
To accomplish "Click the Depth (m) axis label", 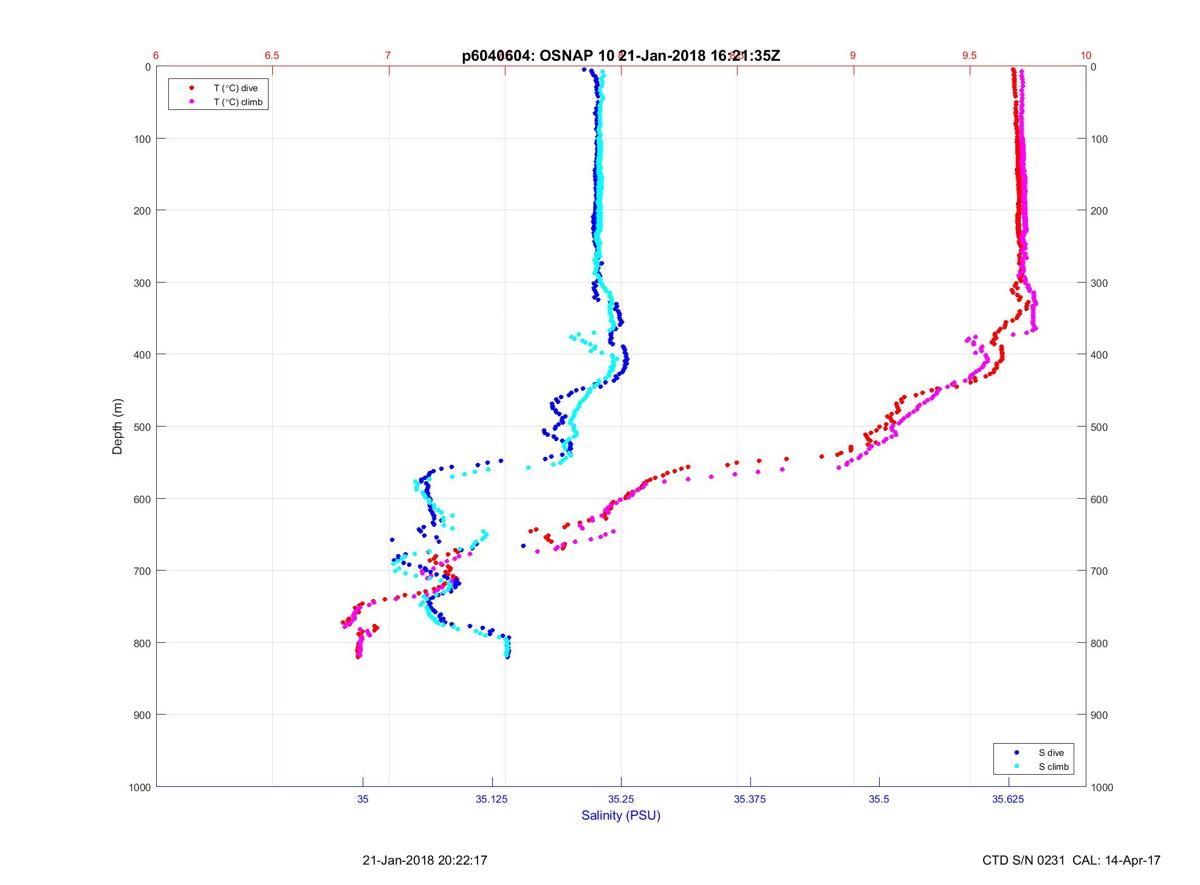I will tap(117, 426).
